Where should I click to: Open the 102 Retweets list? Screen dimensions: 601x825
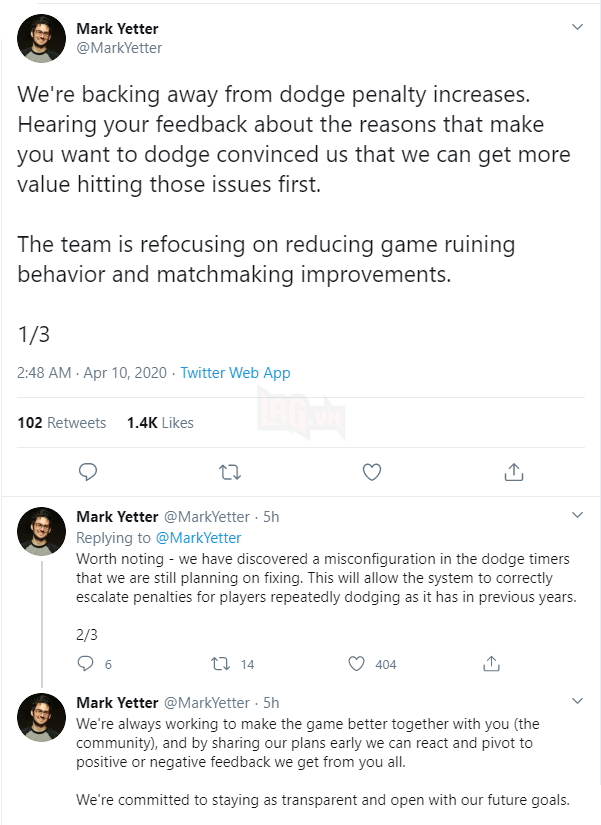click(x=62, y=422)
